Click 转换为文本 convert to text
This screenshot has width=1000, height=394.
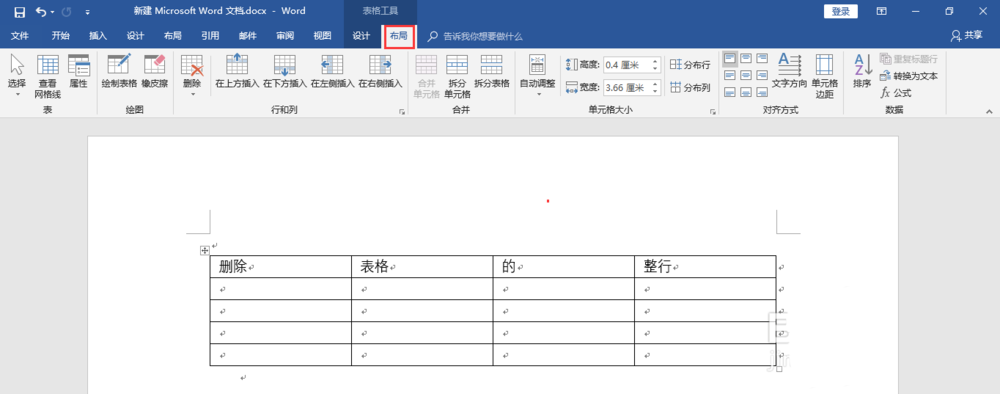[x=908, y=76]
